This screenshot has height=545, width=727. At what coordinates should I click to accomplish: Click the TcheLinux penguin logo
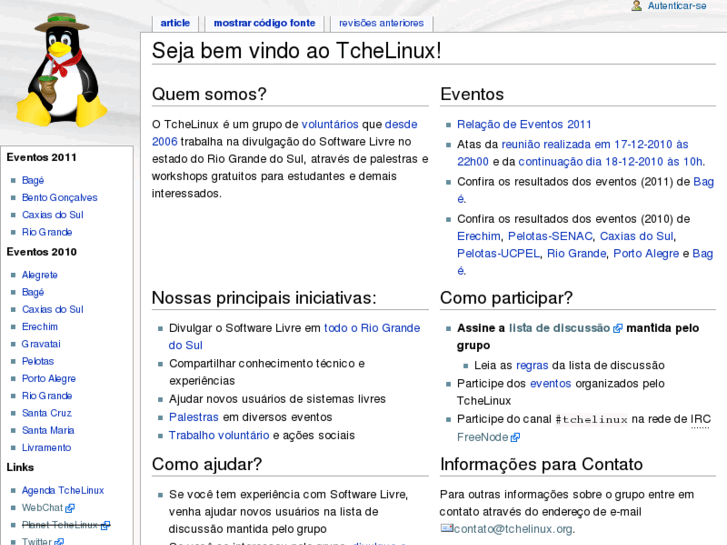click(62, 70)
